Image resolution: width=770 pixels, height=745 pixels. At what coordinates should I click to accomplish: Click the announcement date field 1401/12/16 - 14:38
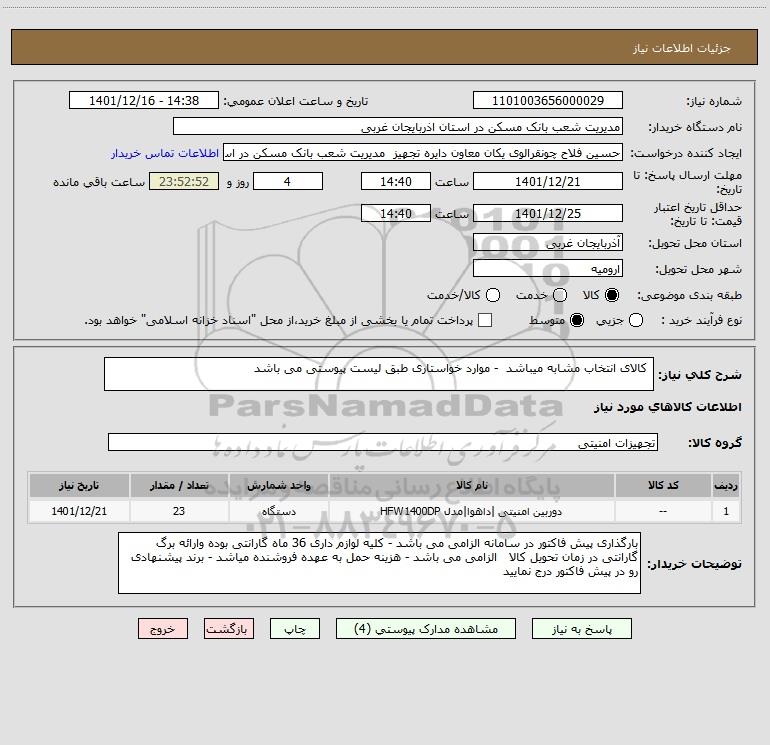pos(144,100)
